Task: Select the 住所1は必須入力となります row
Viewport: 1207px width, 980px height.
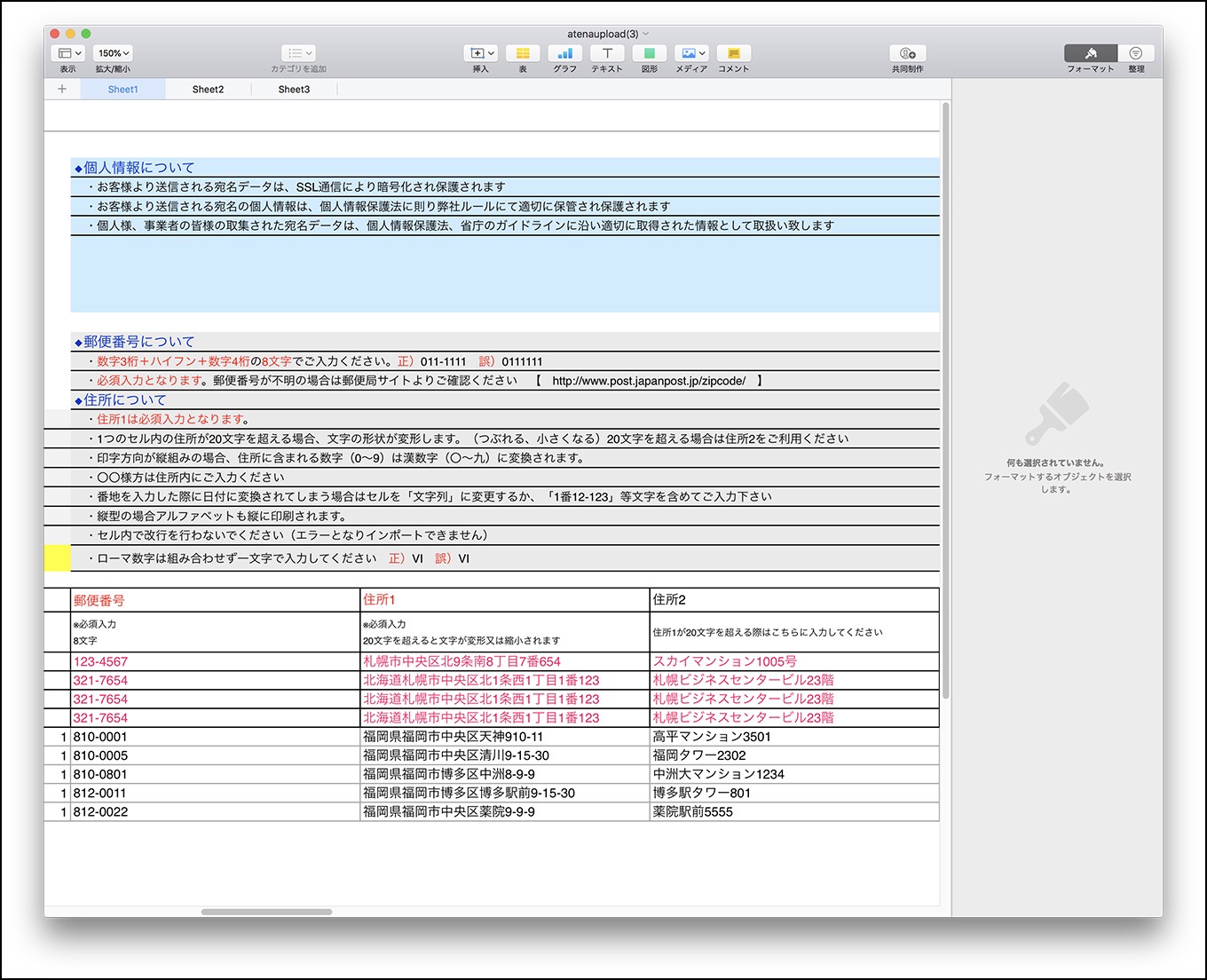Action: [505, 419]
